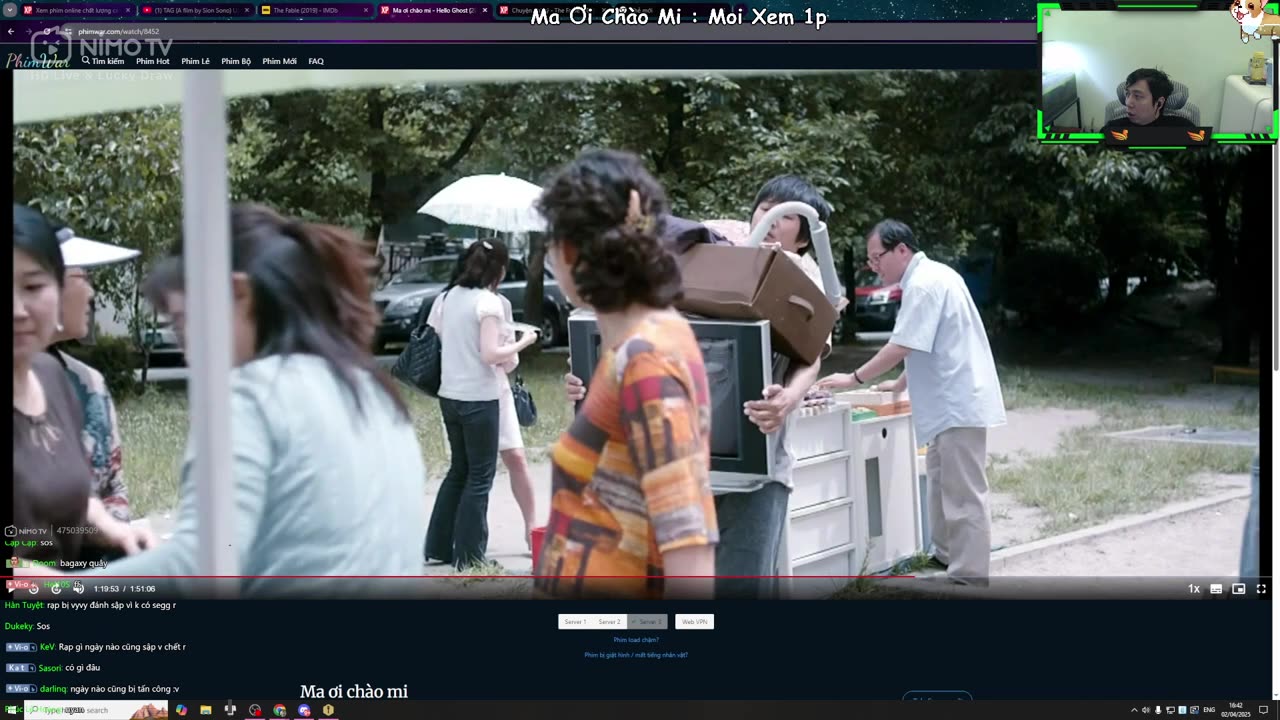Reload the page with refresh icon
The width and height of the screenshot is (1280, 720).
(47, 31)
